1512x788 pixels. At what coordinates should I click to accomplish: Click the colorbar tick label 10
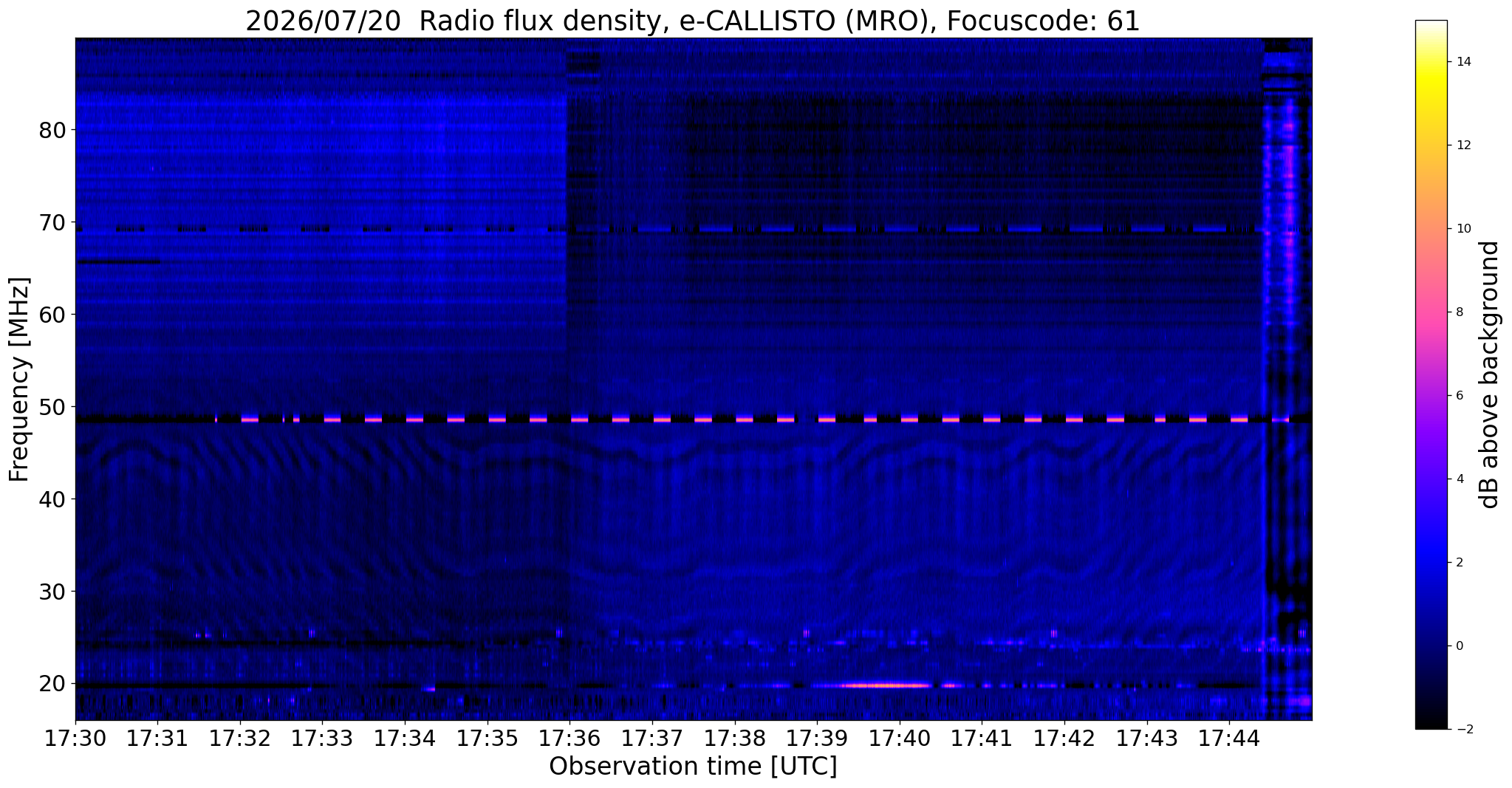click(x=1463, y=229)
